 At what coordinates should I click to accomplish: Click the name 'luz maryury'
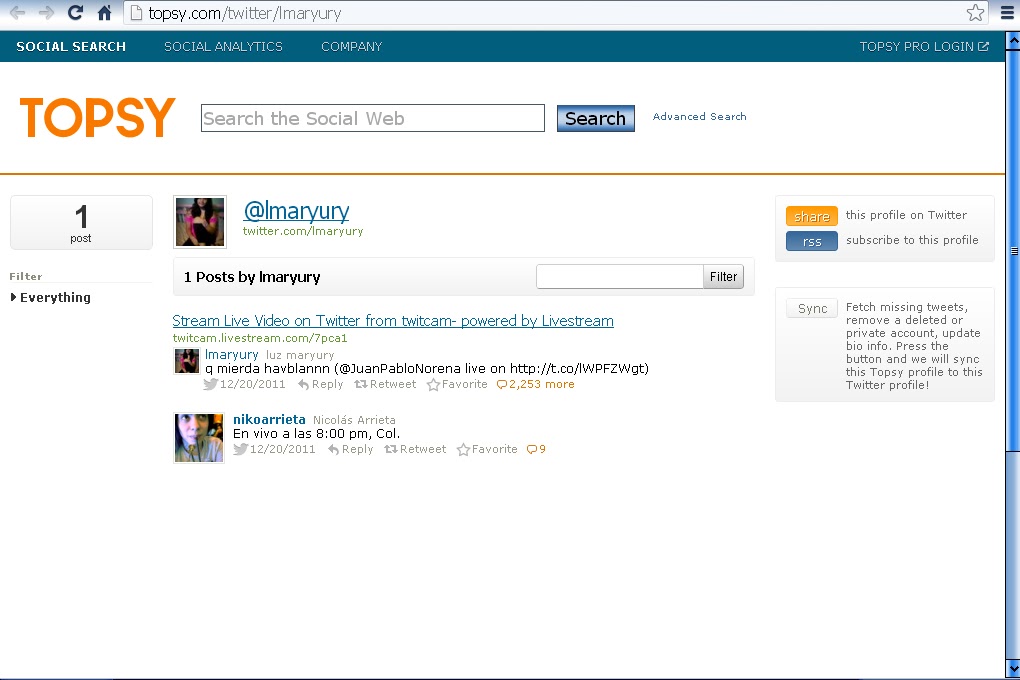[300, 355]
